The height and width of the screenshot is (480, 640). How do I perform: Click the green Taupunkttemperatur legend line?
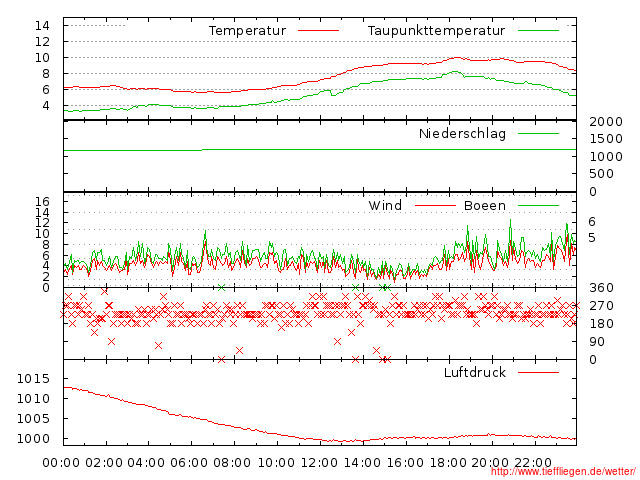(x=538, y=31)
